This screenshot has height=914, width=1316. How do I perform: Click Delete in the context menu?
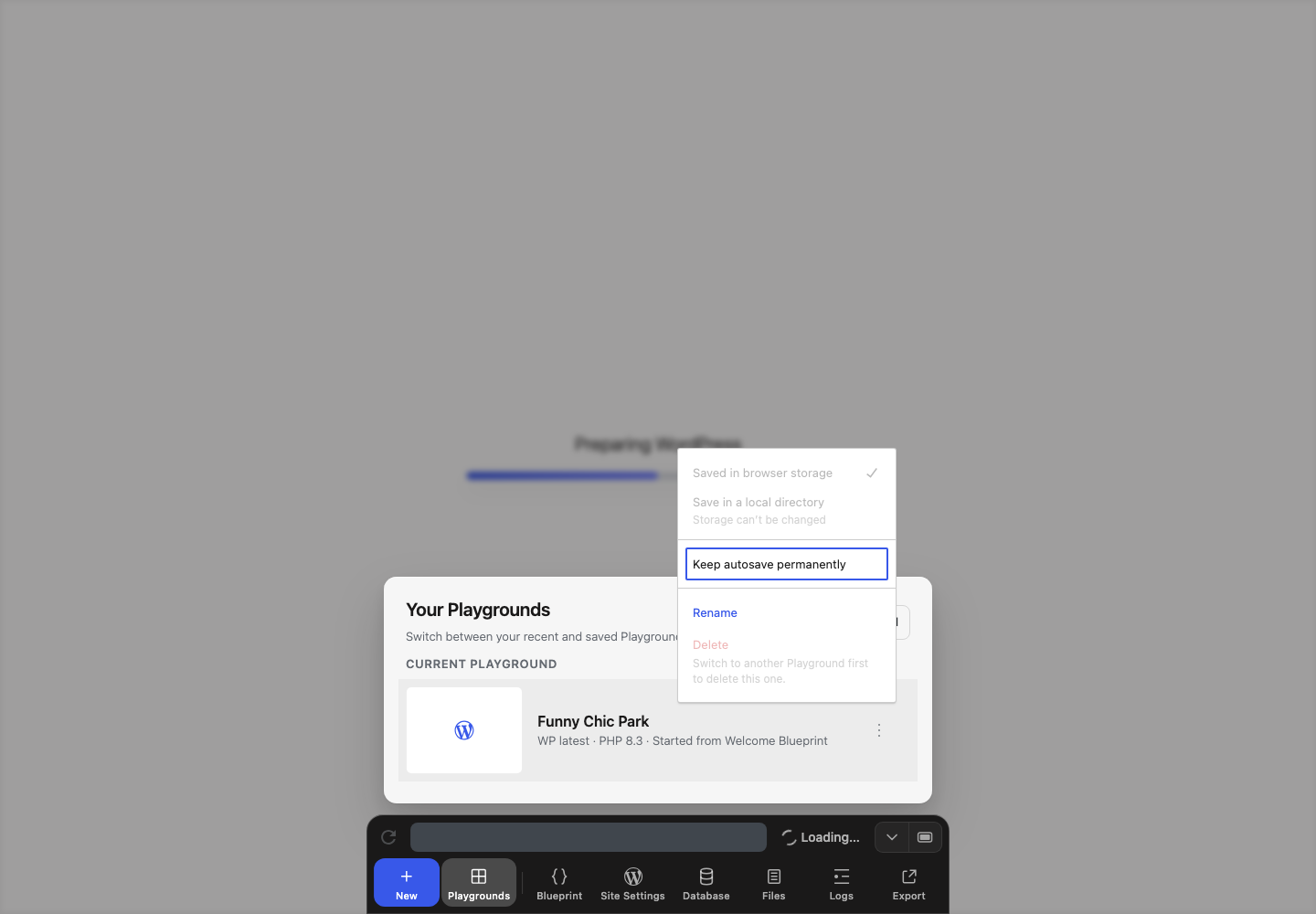[787, 661]
